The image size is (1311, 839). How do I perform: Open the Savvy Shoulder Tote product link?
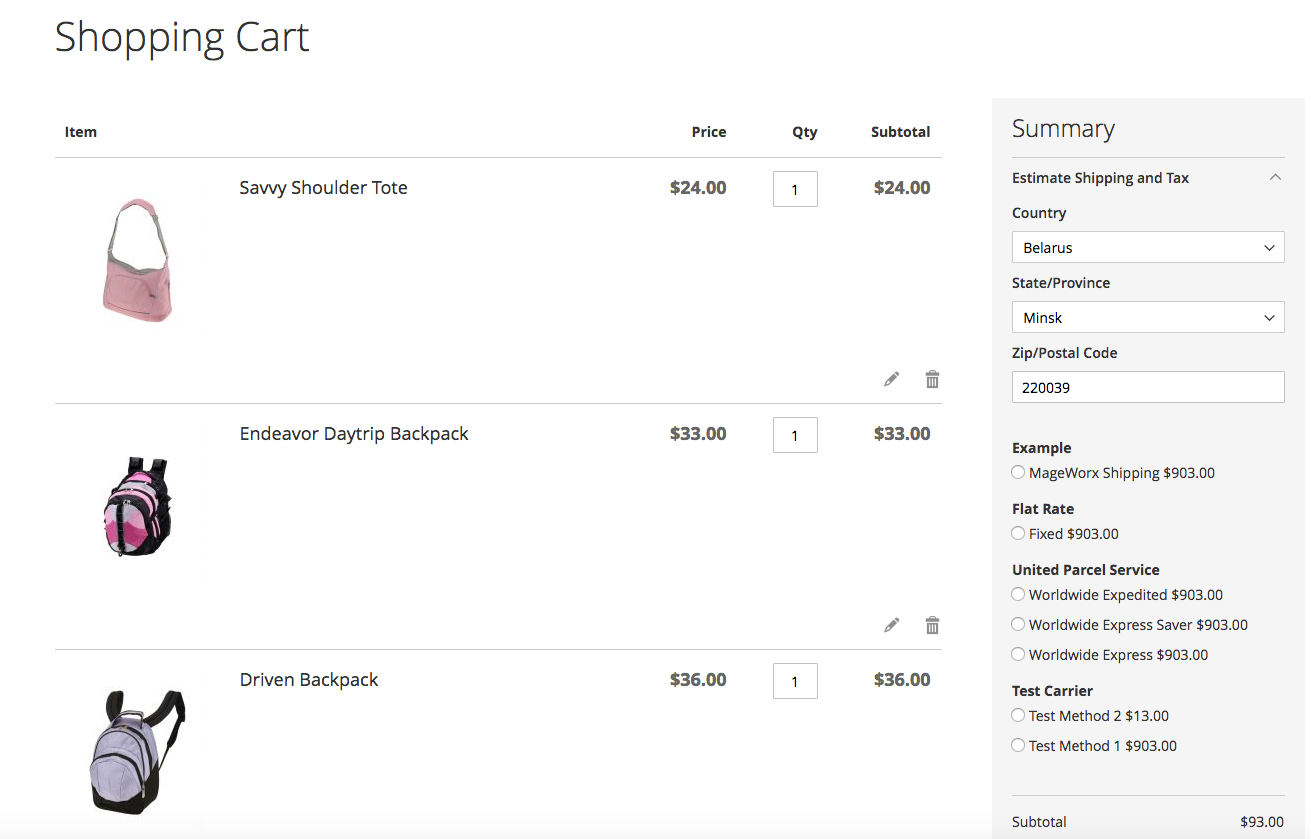coord(323,188)
